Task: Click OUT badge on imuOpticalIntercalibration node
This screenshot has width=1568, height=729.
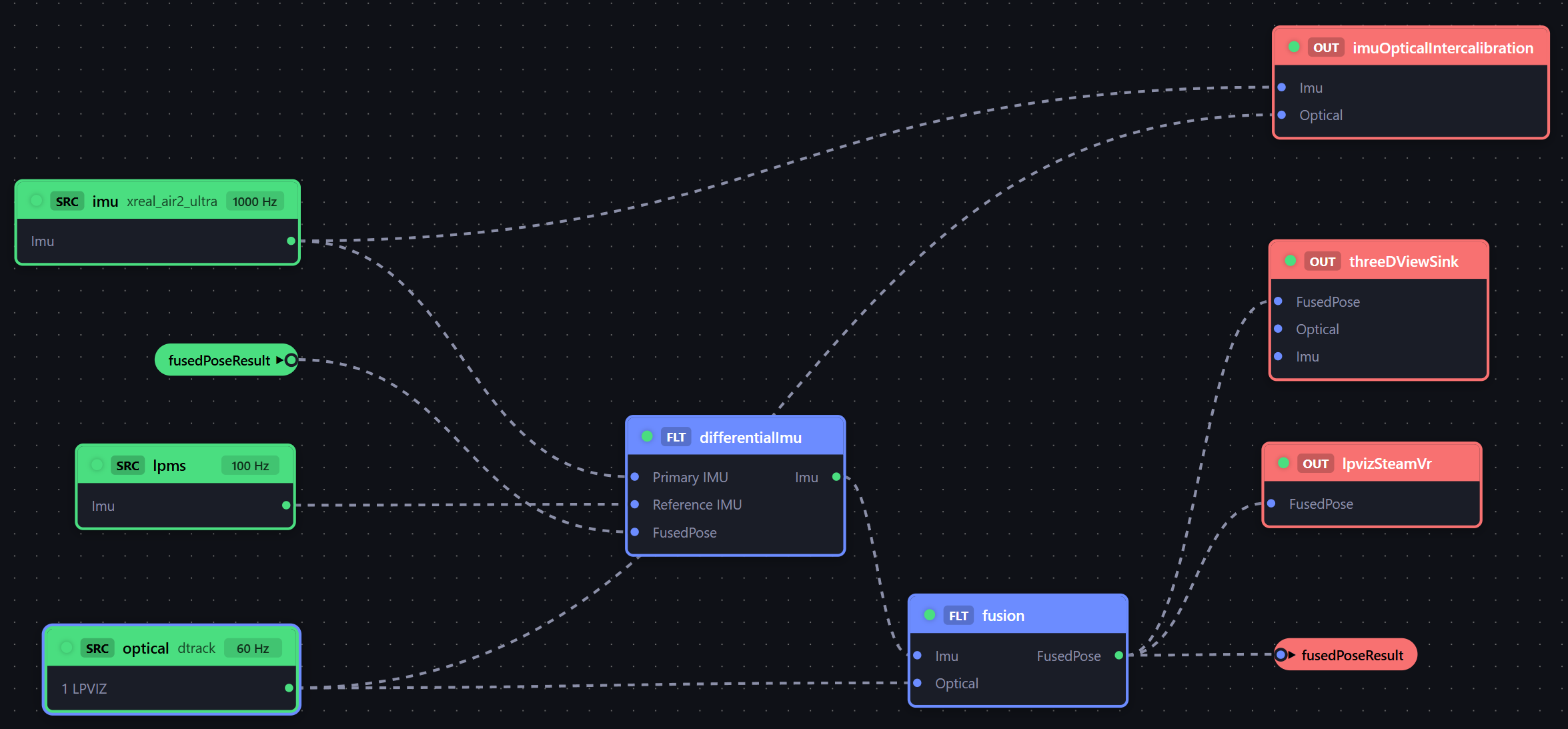Action: pos(1326,48)
